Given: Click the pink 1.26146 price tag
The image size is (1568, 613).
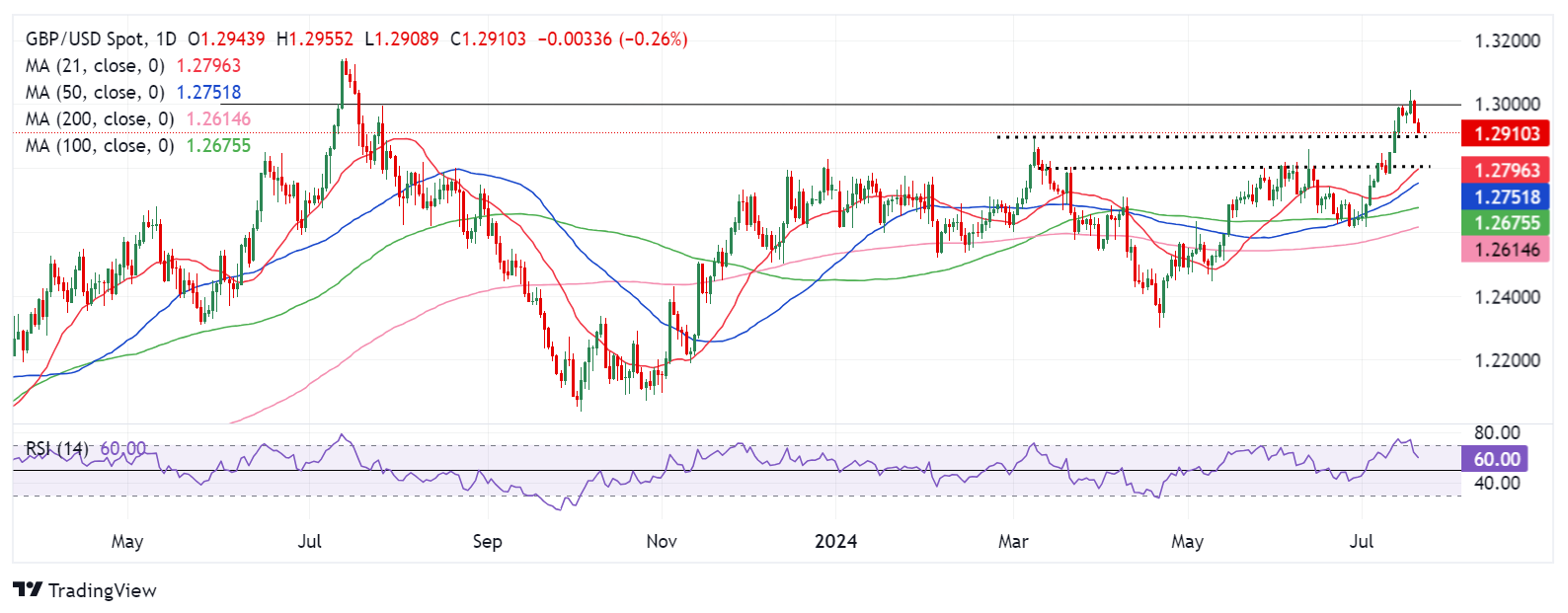Looking at the screenshot, I should [1506, 250].
